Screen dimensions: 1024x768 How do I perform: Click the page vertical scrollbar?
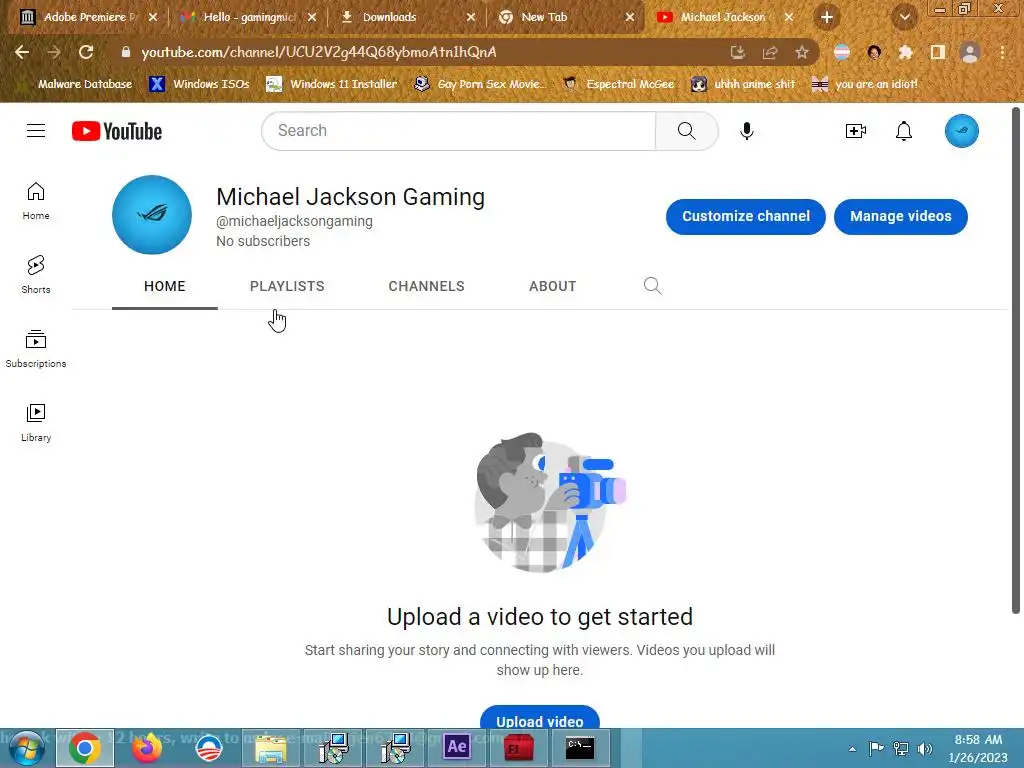pyautogui.click(x=1016, y=360)
